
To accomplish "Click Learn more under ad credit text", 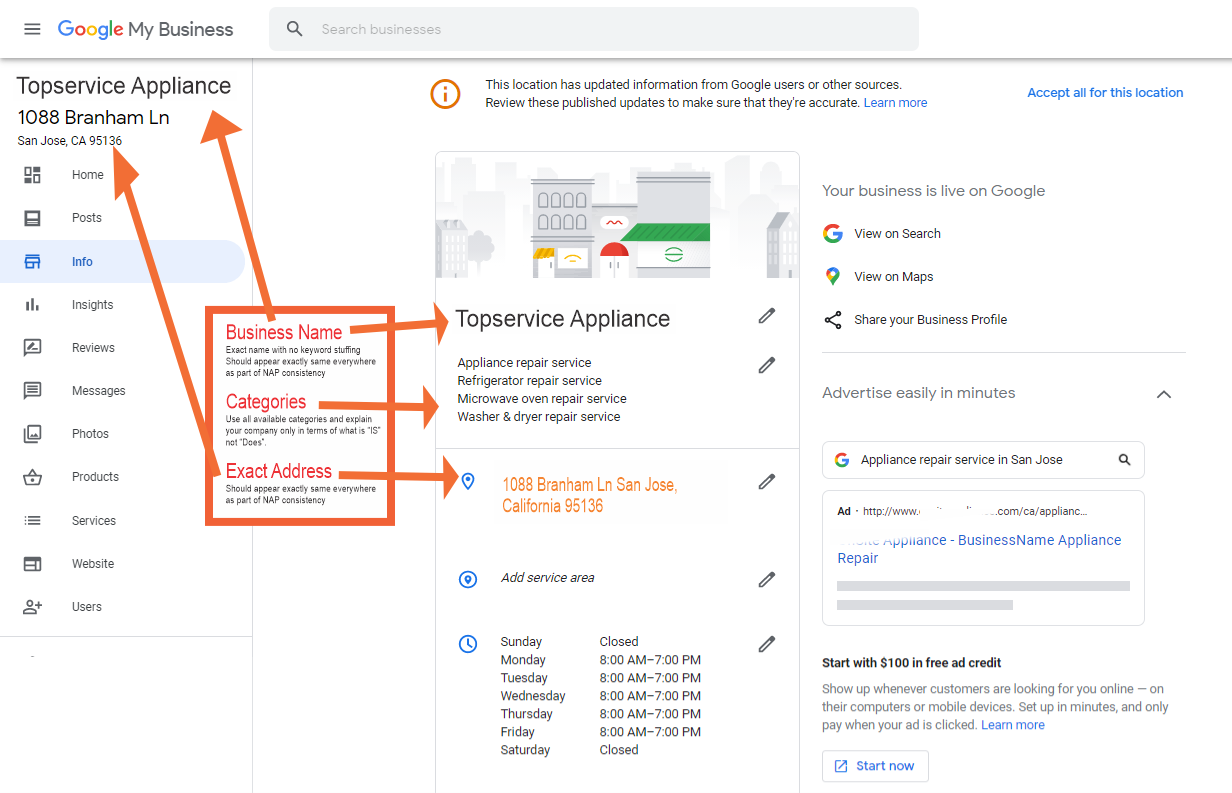I will coord(1013,725).
